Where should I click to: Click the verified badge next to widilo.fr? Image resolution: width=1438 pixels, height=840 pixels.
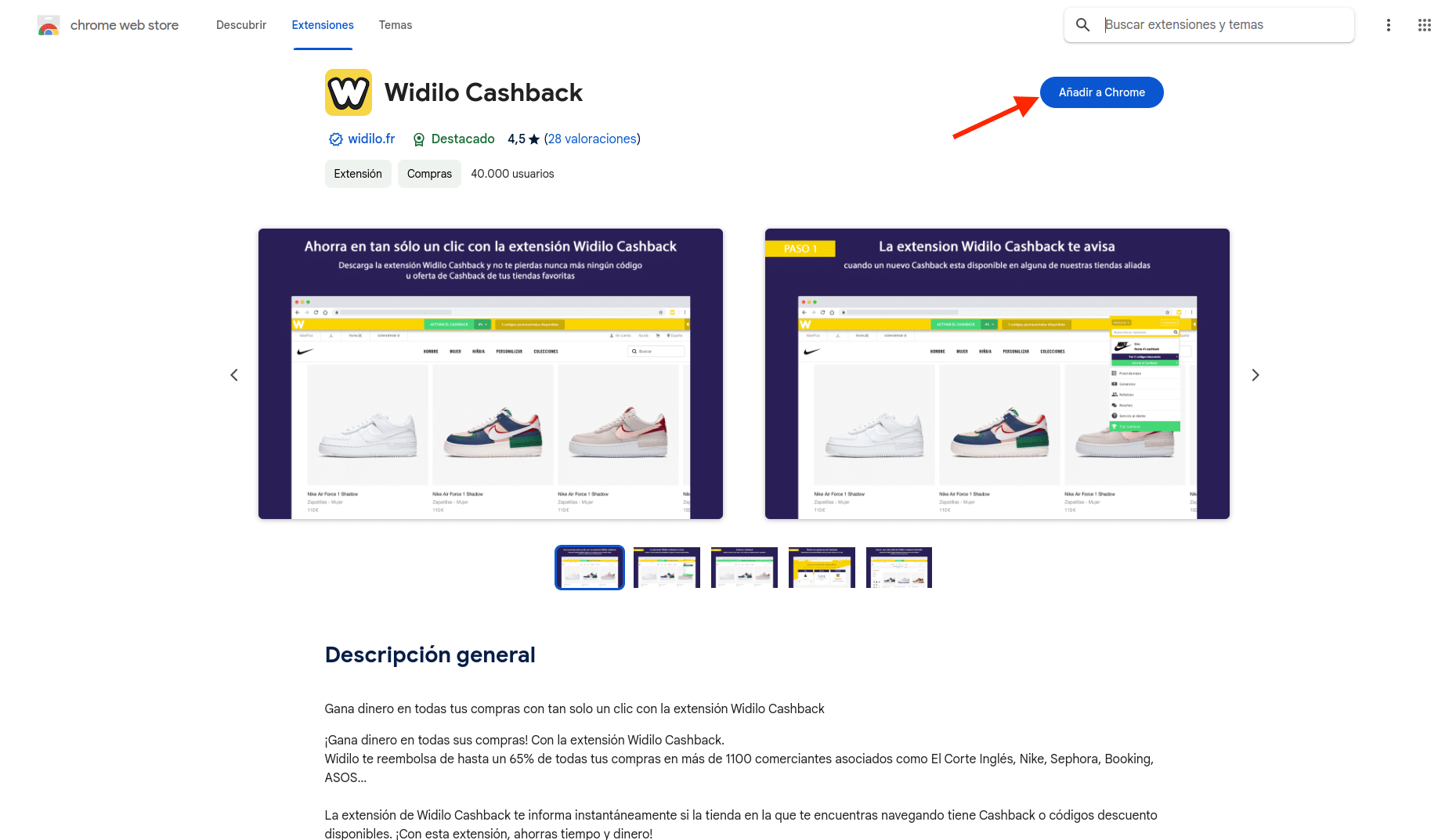point(335,139)
